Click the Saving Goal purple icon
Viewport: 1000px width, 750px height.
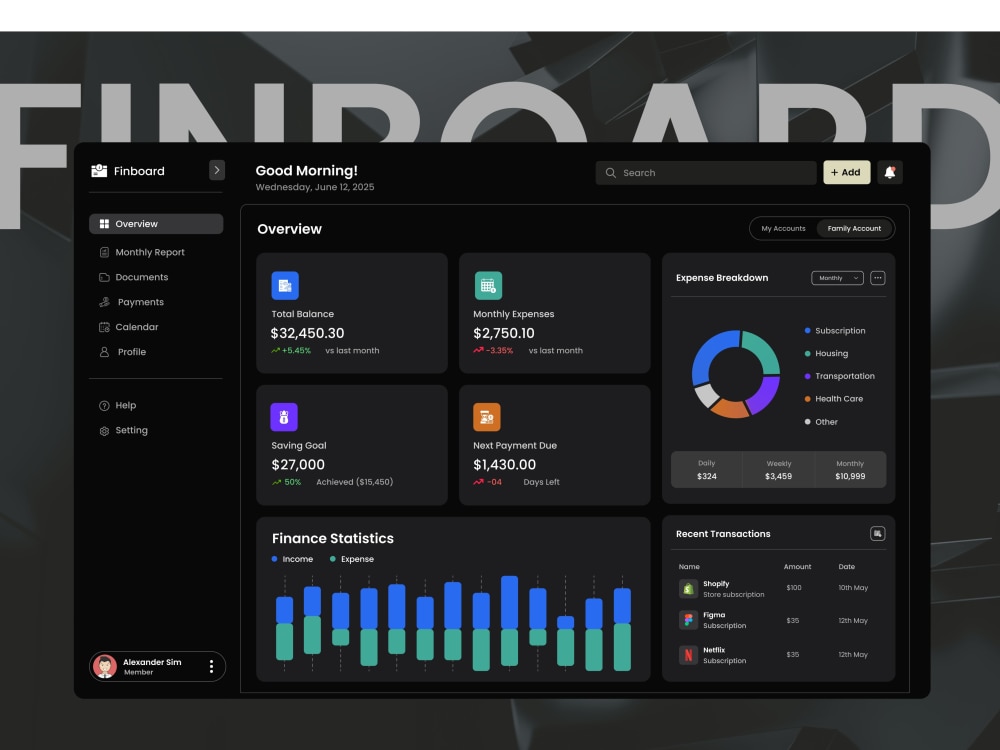click(x=284, y=417)
